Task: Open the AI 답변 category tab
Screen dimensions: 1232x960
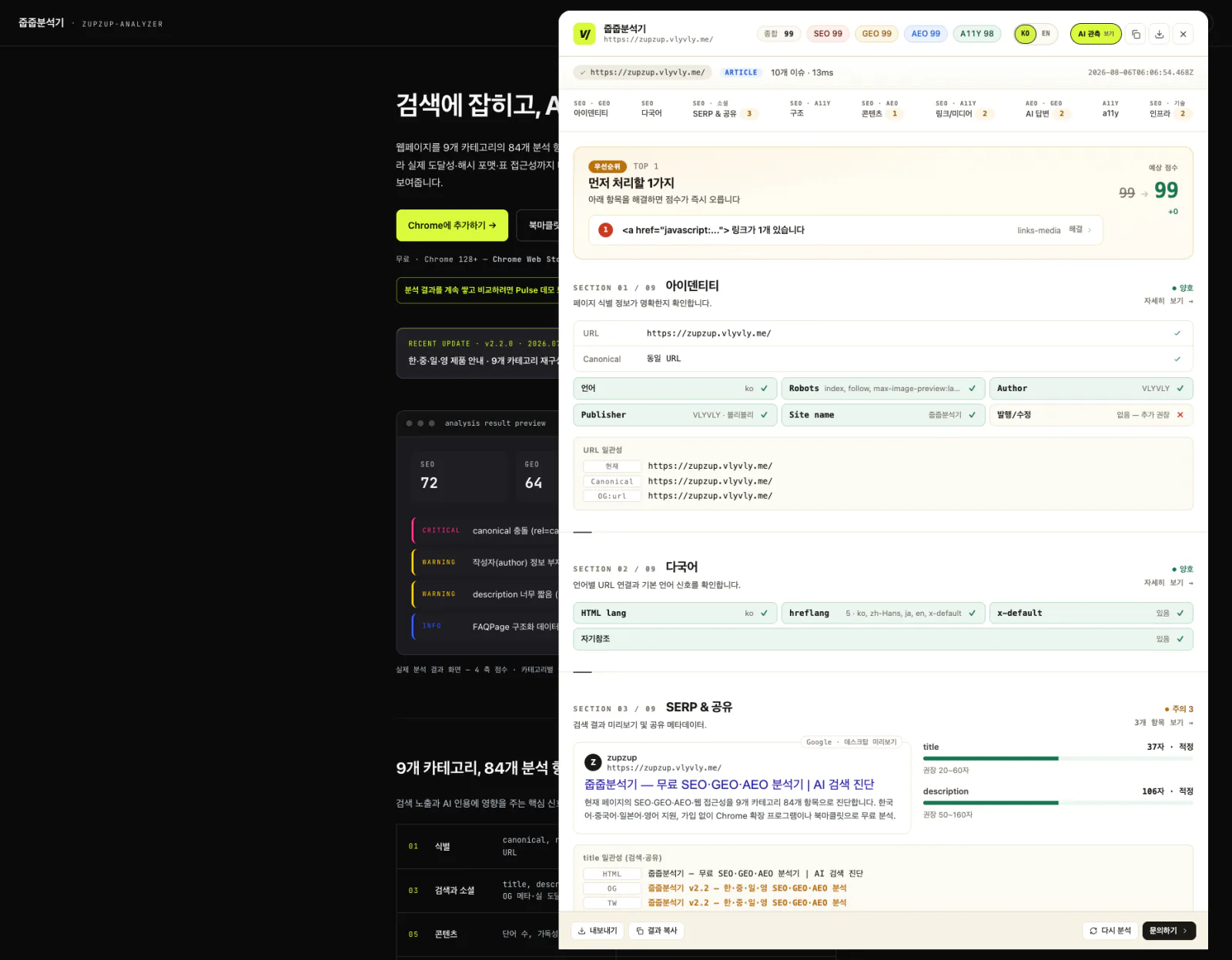Action: pyautogui.click(x=1047, y=109)
